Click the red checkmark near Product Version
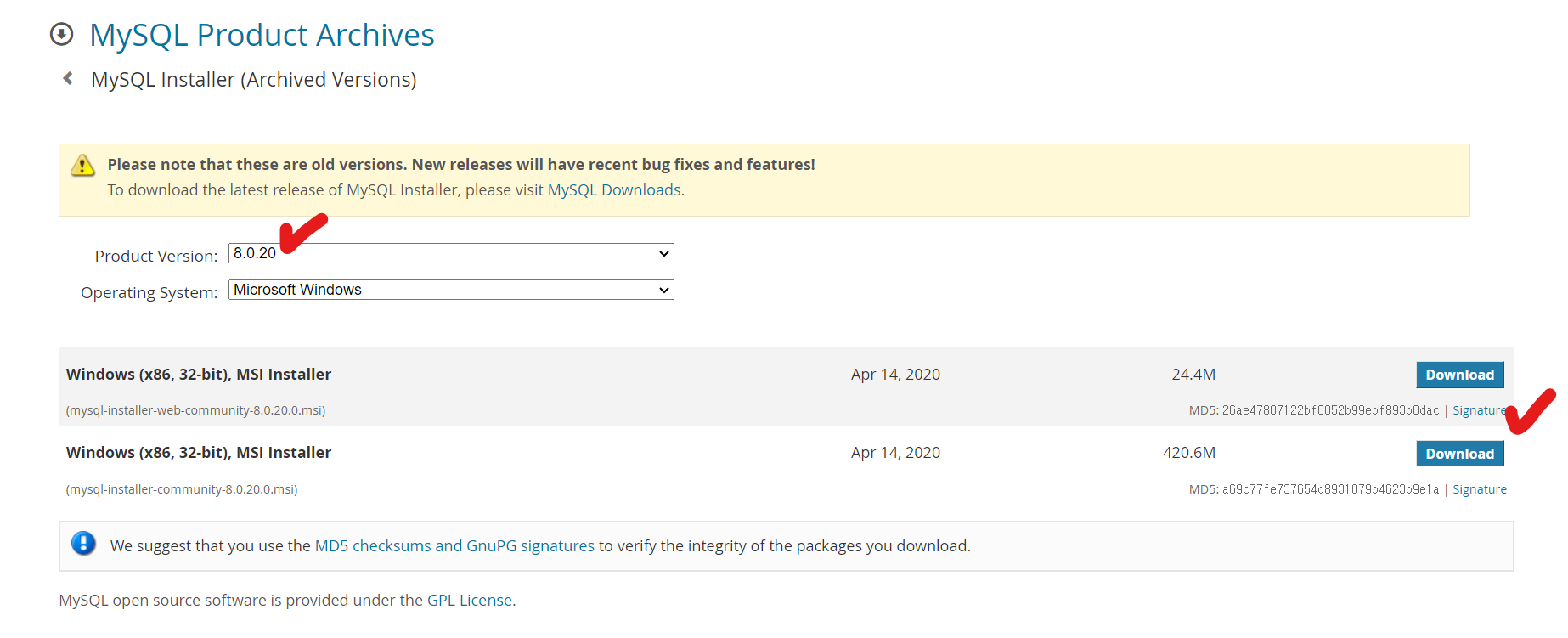The height and width of the screenshot is (638, 1568). [302, 234]
